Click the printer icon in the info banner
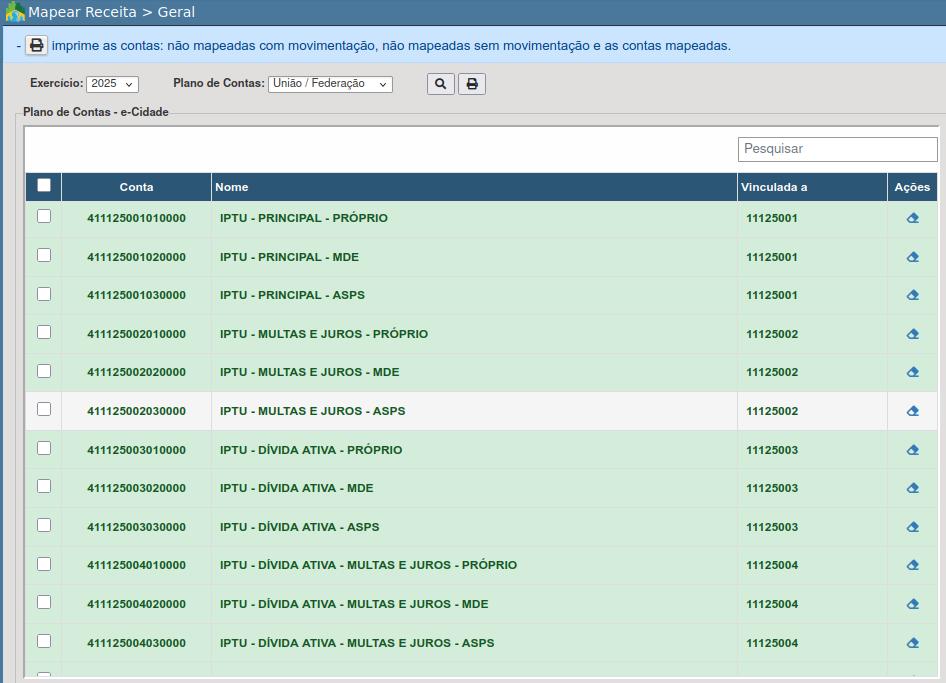This screenshot has width=946, height=683. coord(36,46)
